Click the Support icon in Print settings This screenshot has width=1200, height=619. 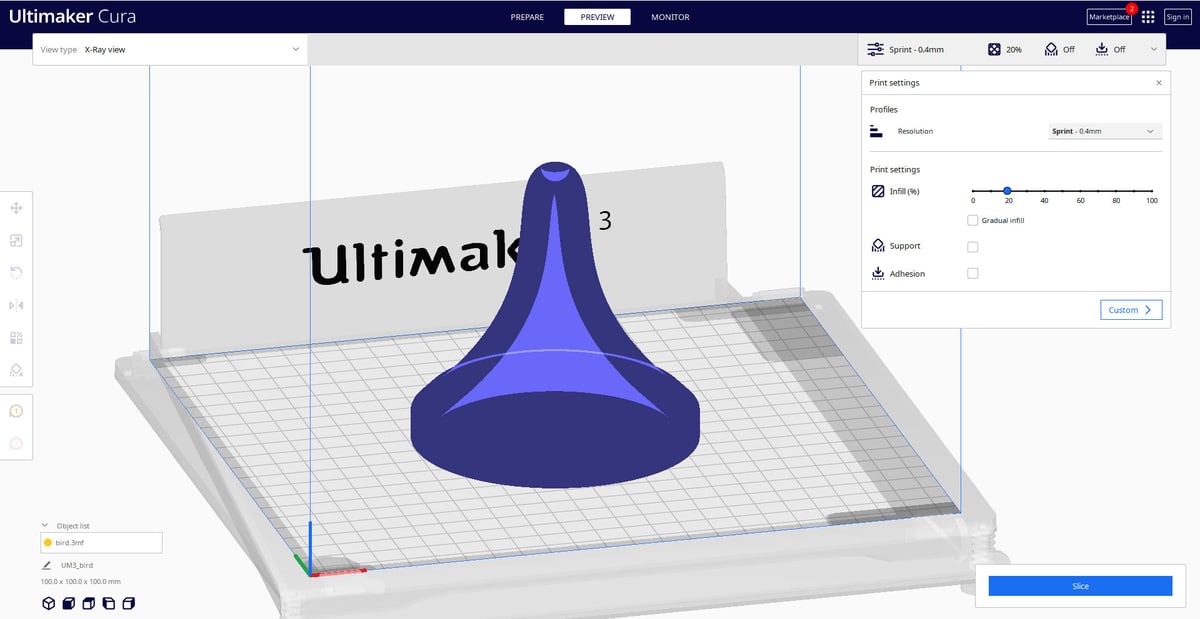click(x=877, y=246)
